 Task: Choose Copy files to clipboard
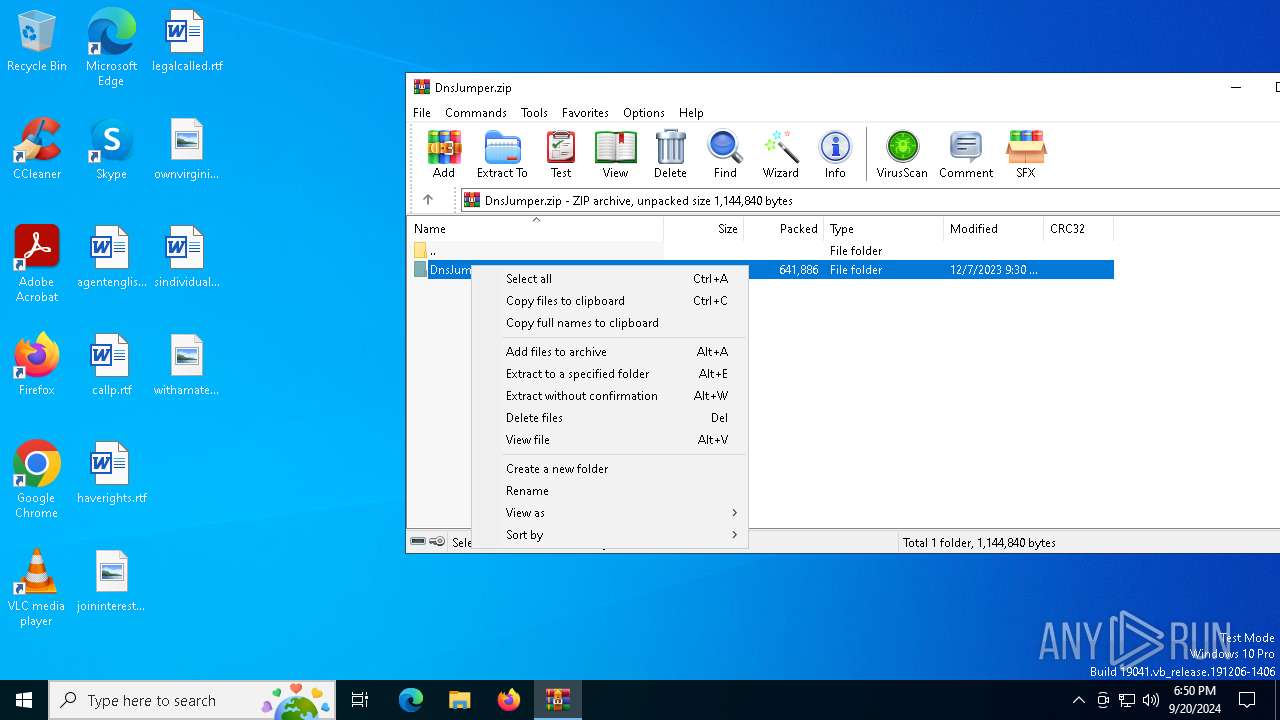[x=610, y=301]
